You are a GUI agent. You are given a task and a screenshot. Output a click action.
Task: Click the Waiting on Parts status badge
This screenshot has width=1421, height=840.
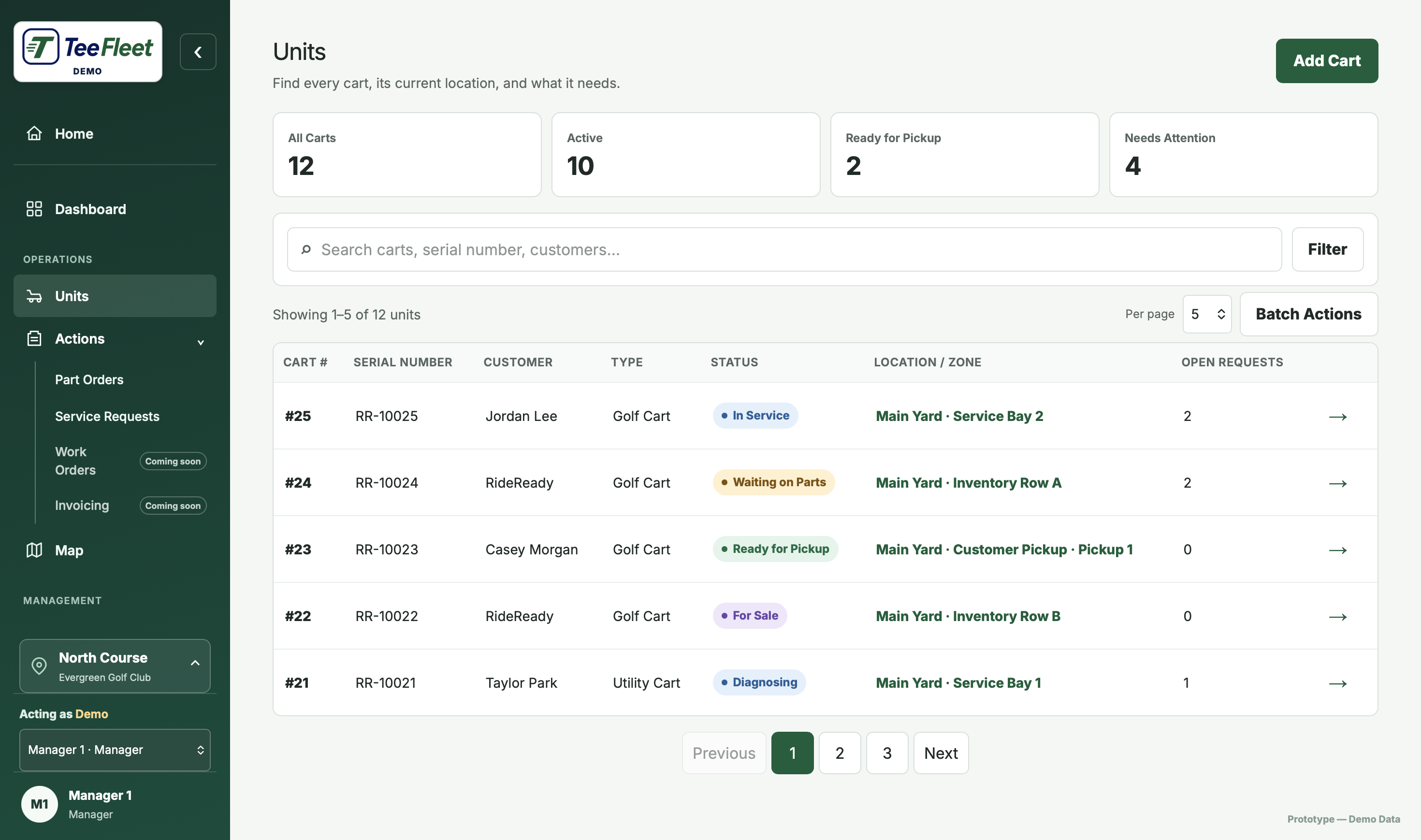774,482
